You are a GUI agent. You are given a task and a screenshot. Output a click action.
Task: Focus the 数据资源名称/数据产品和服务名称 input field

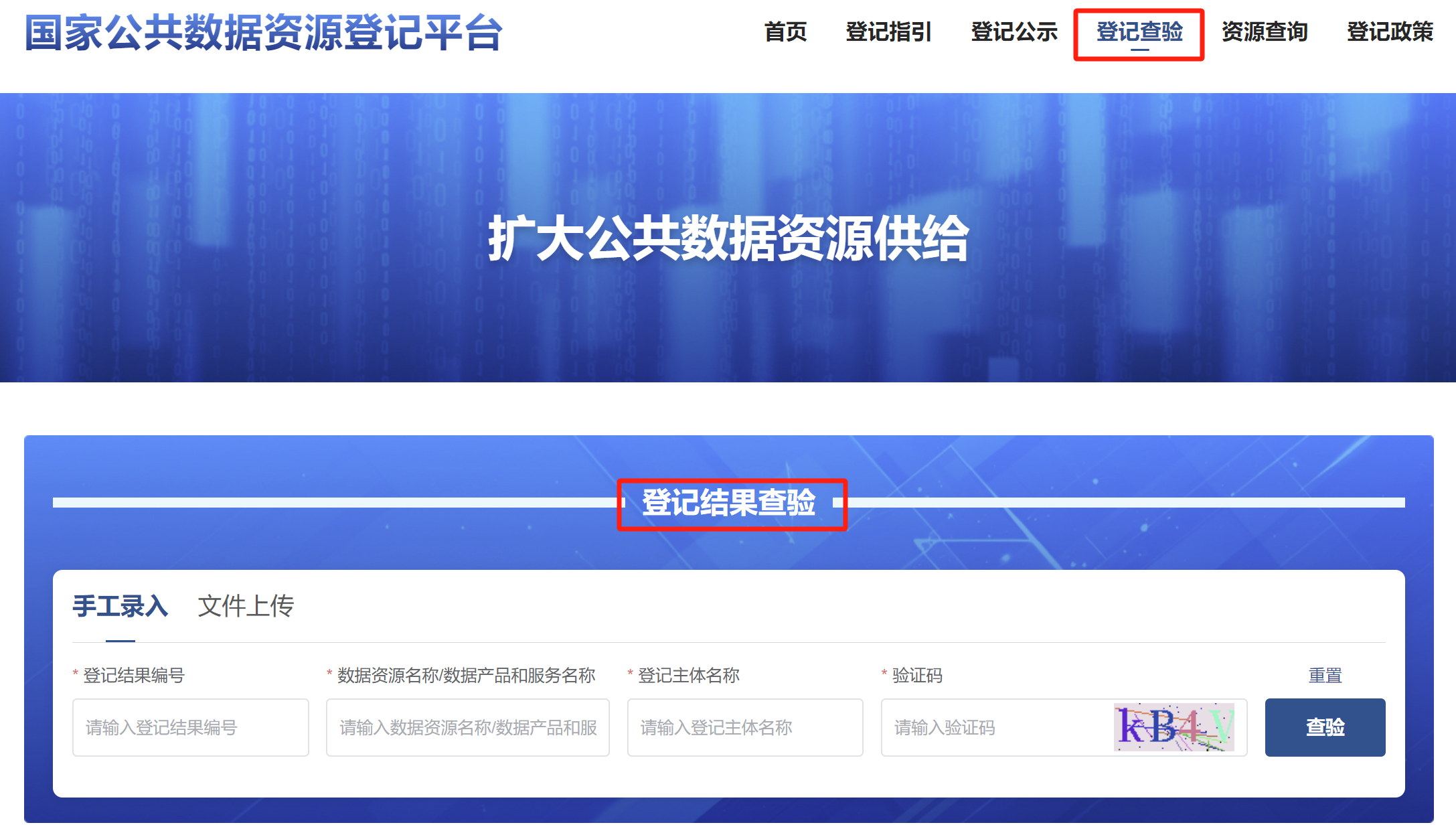[467, 727]
